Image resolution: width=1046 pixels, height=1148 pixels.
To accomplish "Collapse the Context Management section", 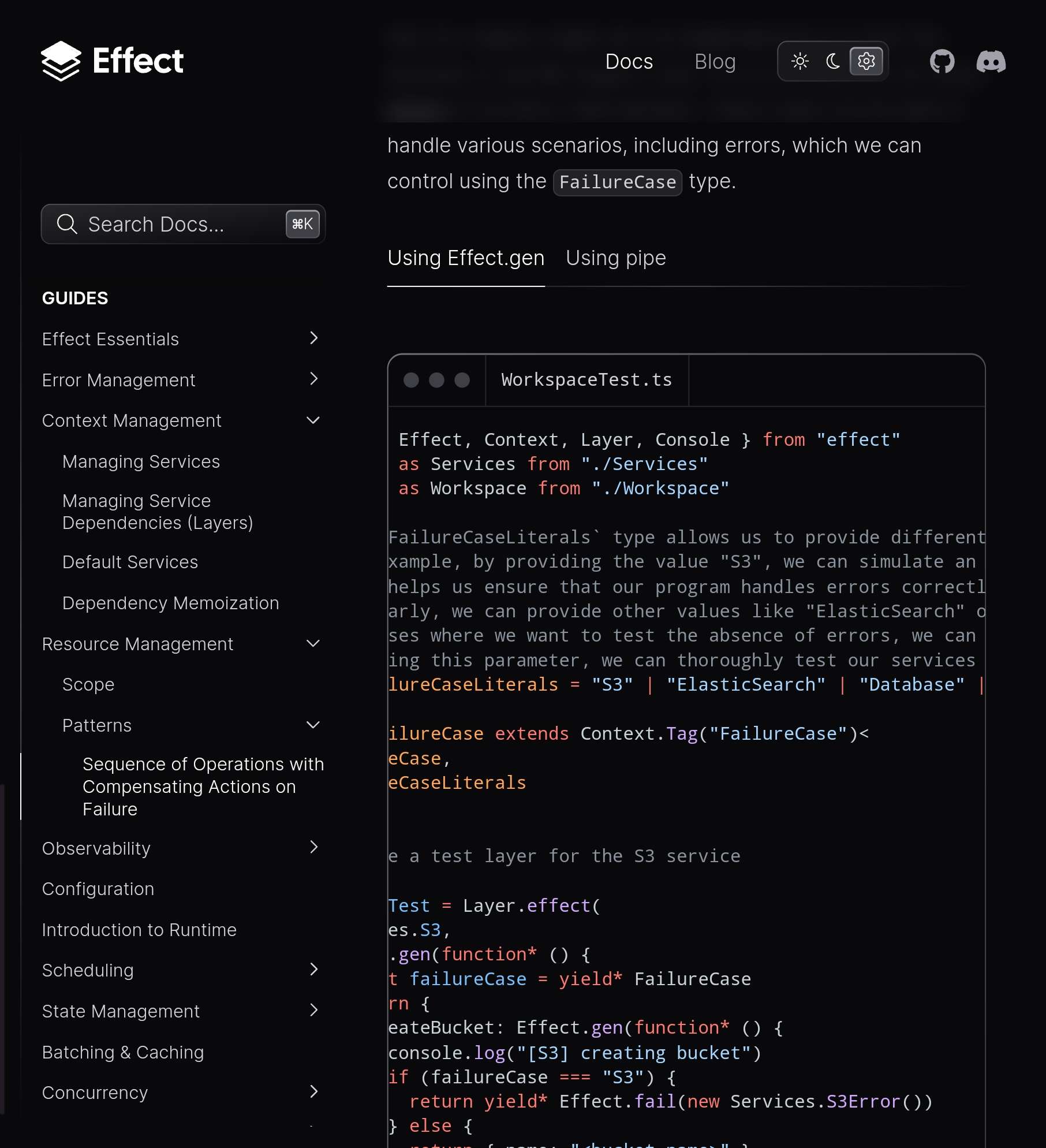I will (x=313, y=420).
